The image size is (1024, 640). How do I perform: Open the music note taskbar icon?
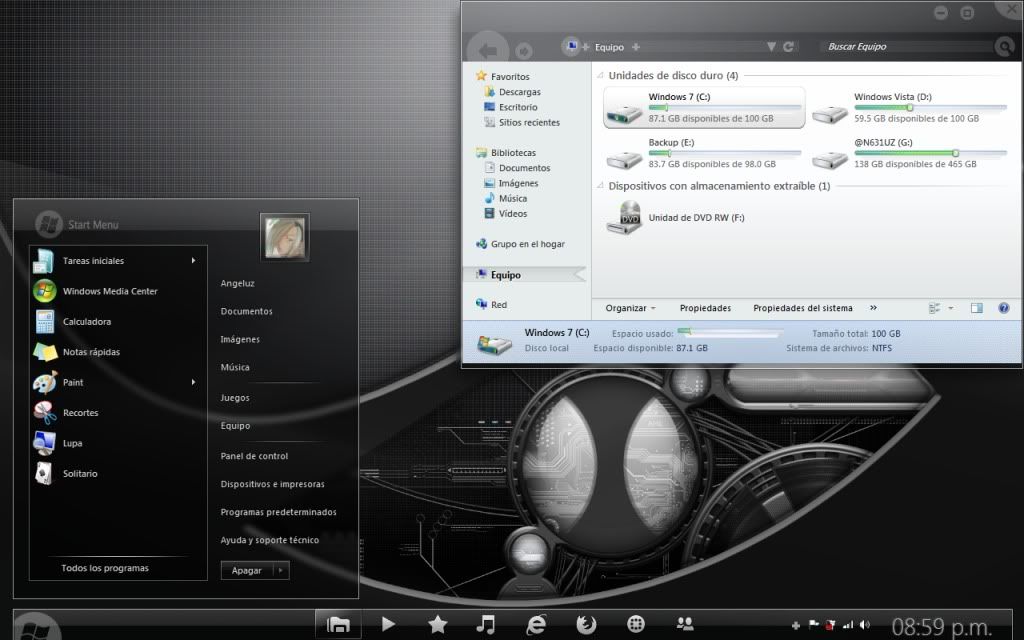(485, 624)
